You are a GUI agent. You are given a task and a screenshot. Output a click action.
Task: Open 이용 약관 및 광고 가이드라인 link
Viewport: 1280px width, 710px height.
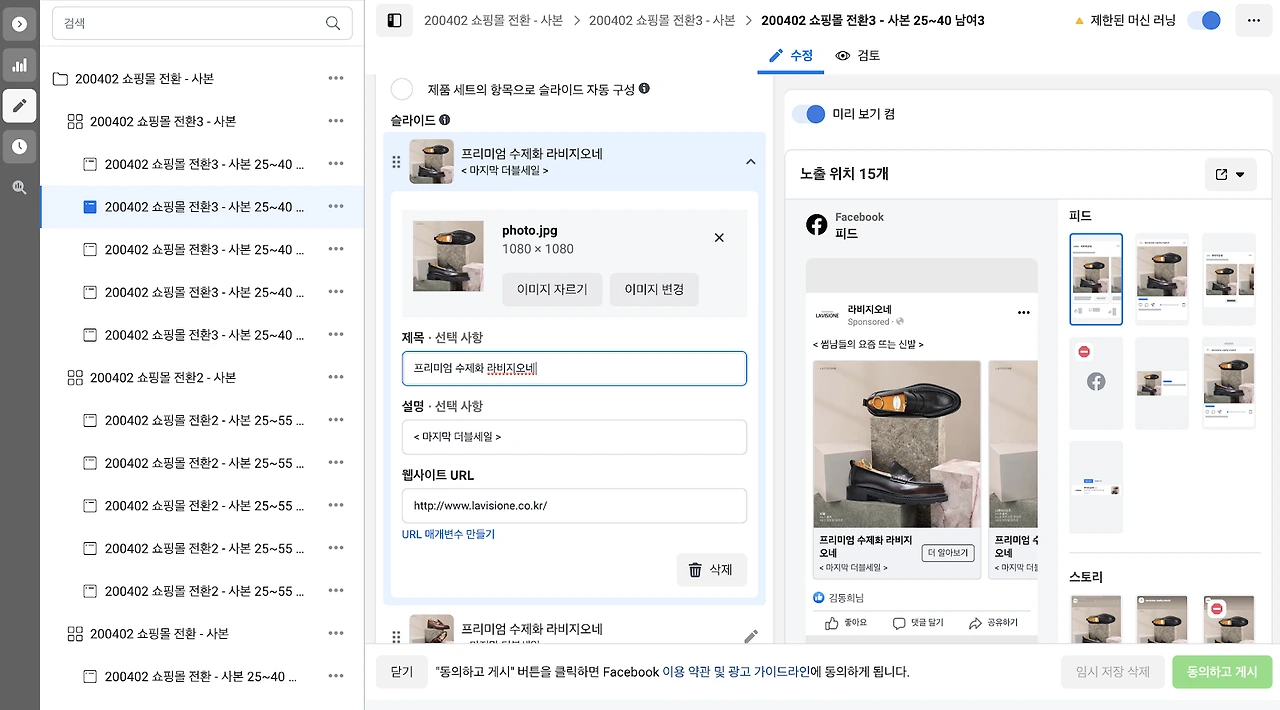click(736, 672)
